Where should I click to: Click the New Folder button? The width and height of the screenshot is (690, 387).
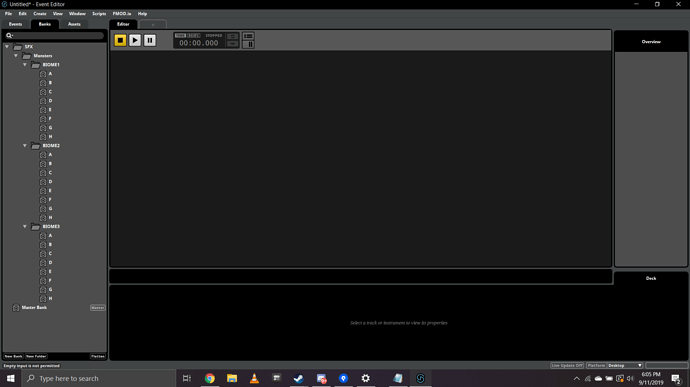36,356
